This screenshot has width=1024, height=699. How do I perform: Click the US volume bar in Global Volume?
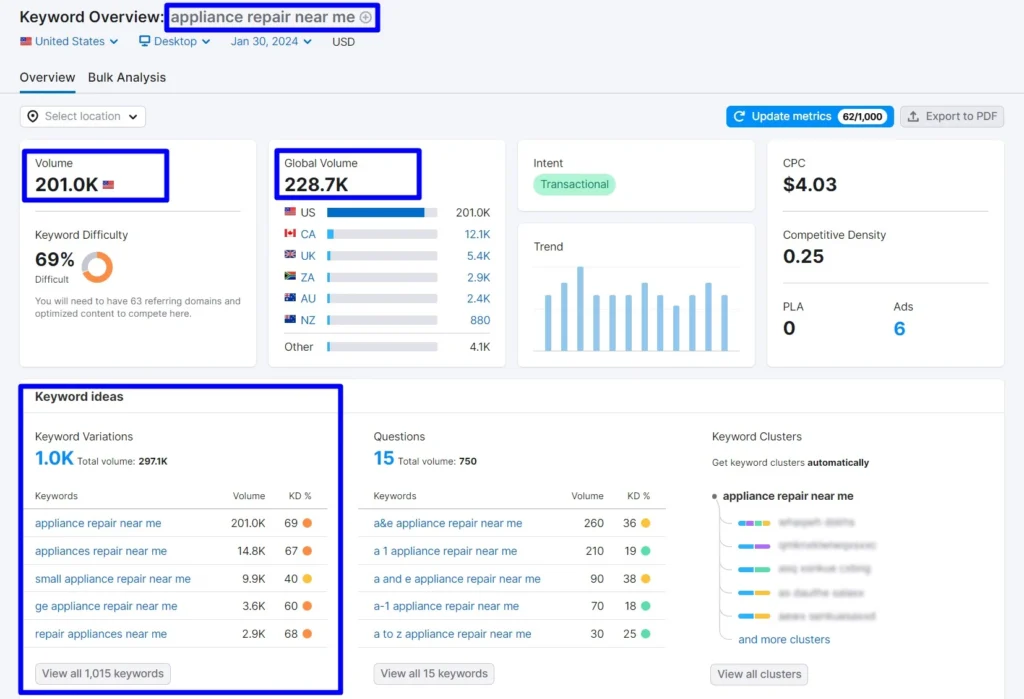(382, 212)
